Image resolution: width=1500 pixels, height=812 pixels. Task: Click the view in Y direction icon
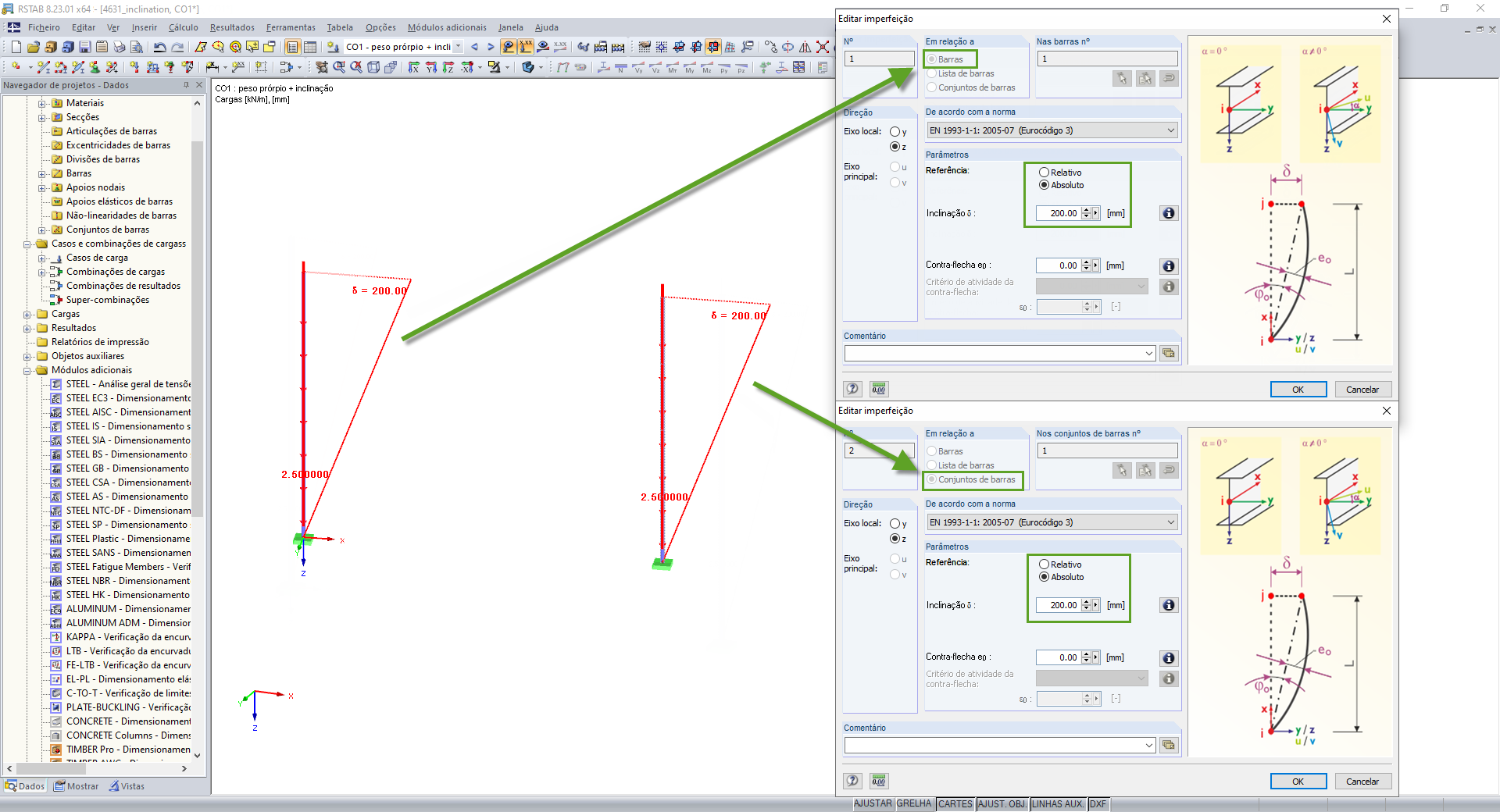(x=431, y=67)
